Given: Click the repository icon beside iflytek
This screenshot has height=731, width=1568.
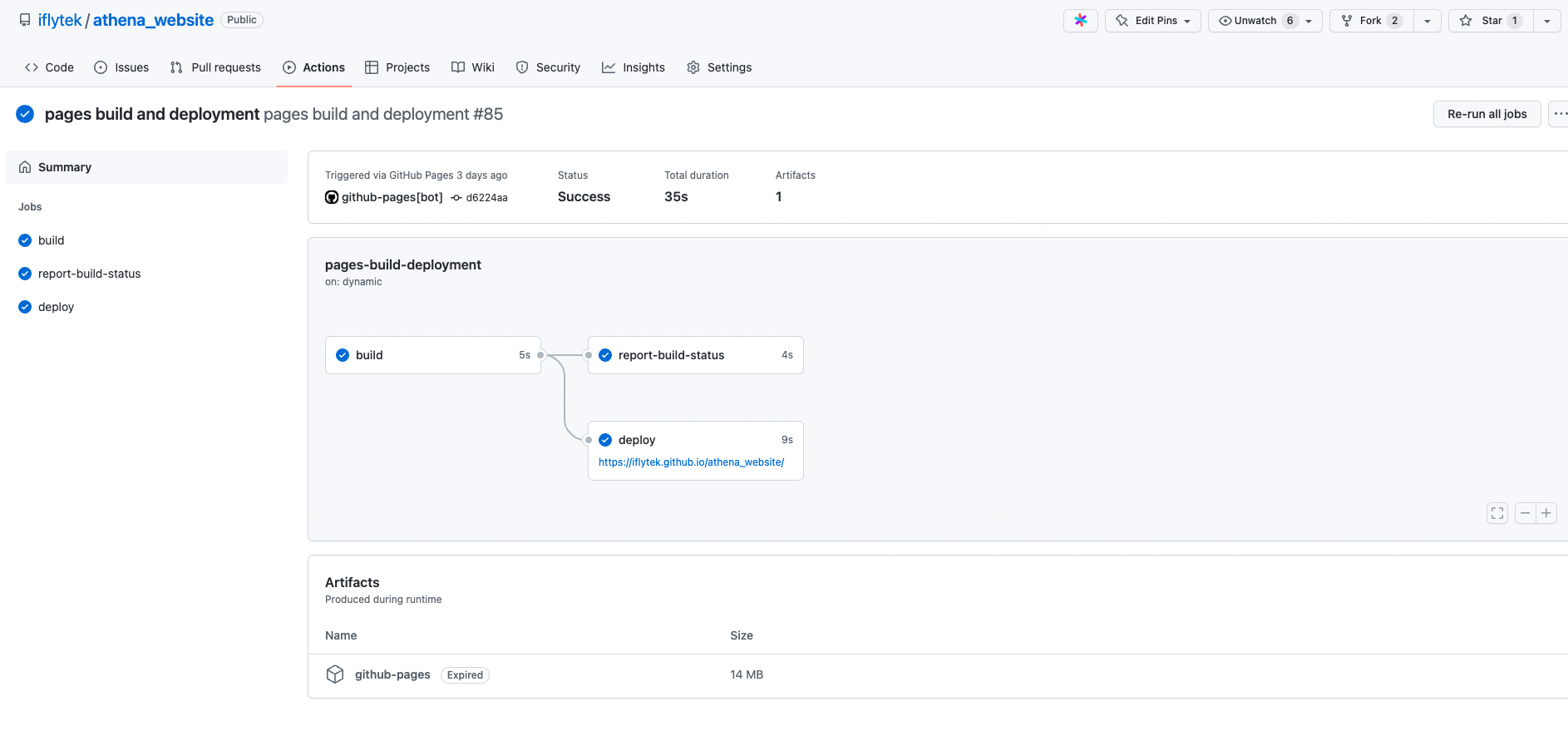Looking at the screenshot, I should [x=25, y=20].
